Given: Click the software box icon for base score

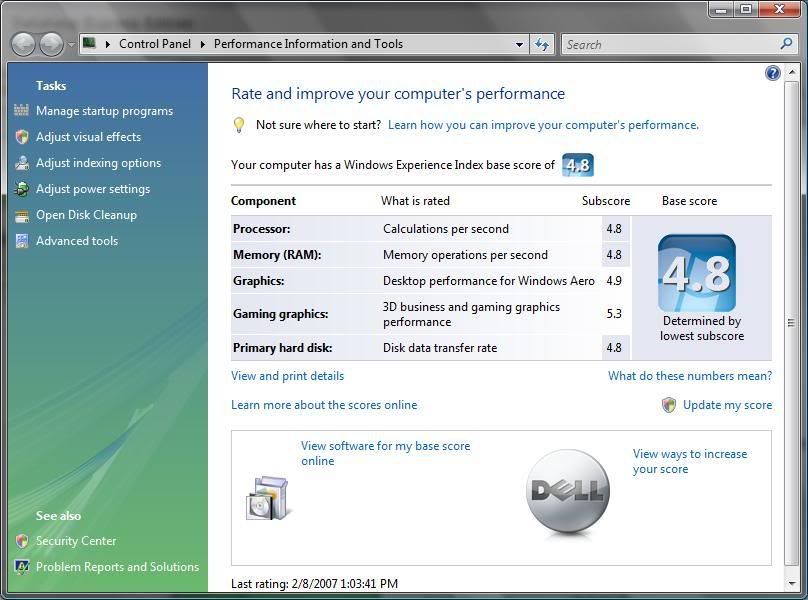Looking at the screenshot, I should tap(267, 497).
